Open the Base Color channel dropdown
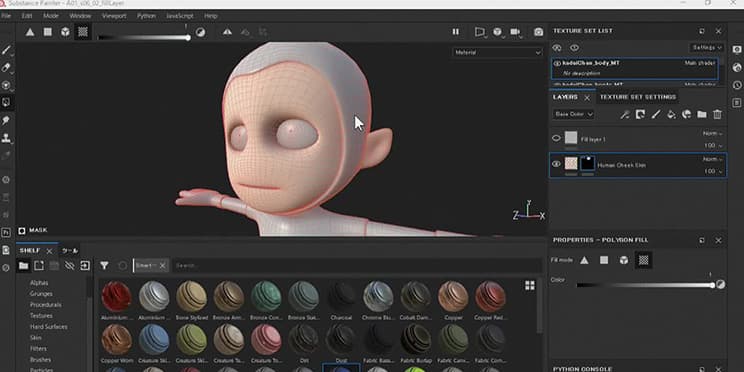The width and height of the screenshot is (744, 372). (573, 114)
